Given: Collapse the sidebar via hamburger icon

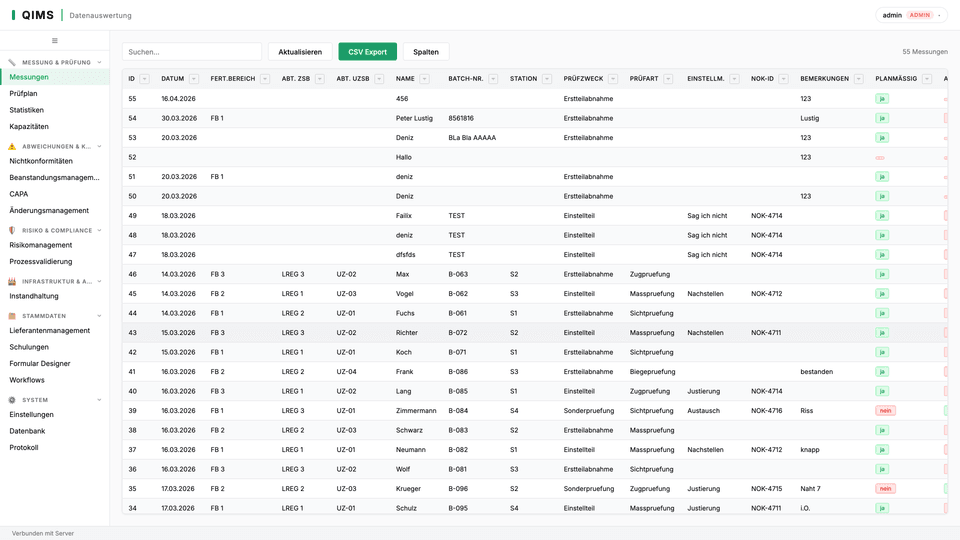Looking at the screenshot, I should 54,40.
